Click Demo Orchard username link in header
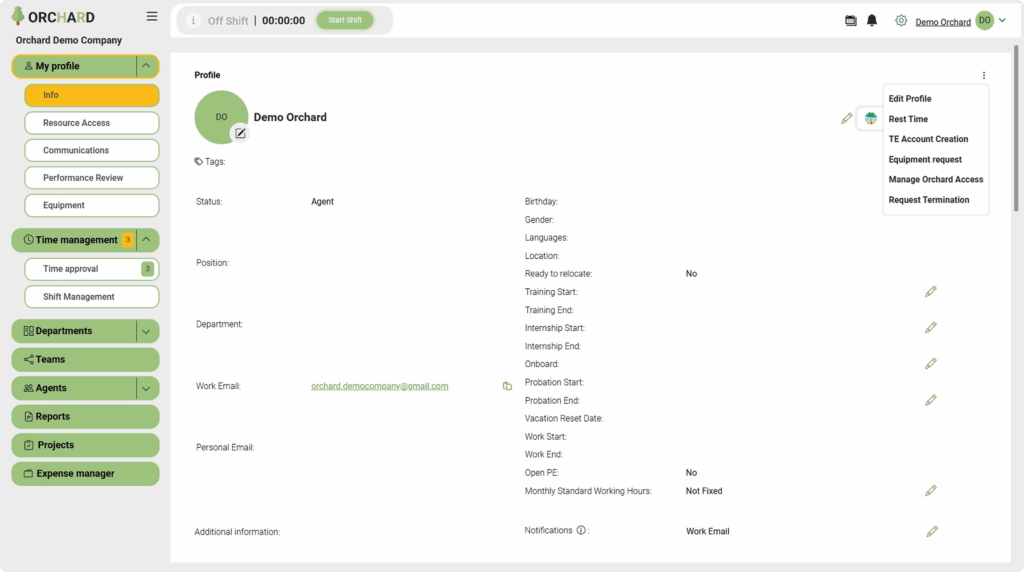 (942, 22)
